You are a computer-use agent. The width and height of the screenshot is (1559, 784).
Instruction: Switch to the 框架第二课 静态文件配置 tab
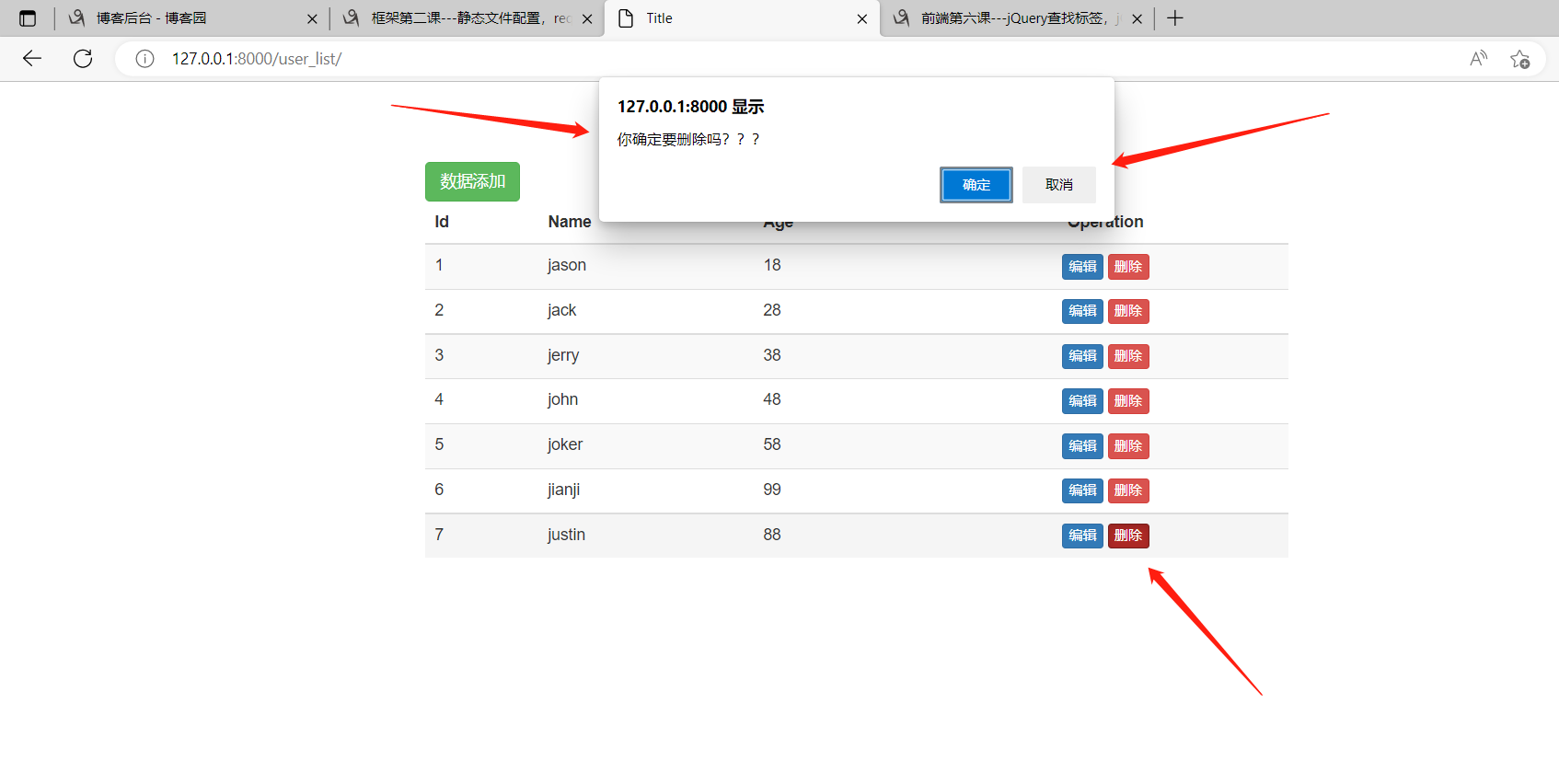(x=467, y=18)
